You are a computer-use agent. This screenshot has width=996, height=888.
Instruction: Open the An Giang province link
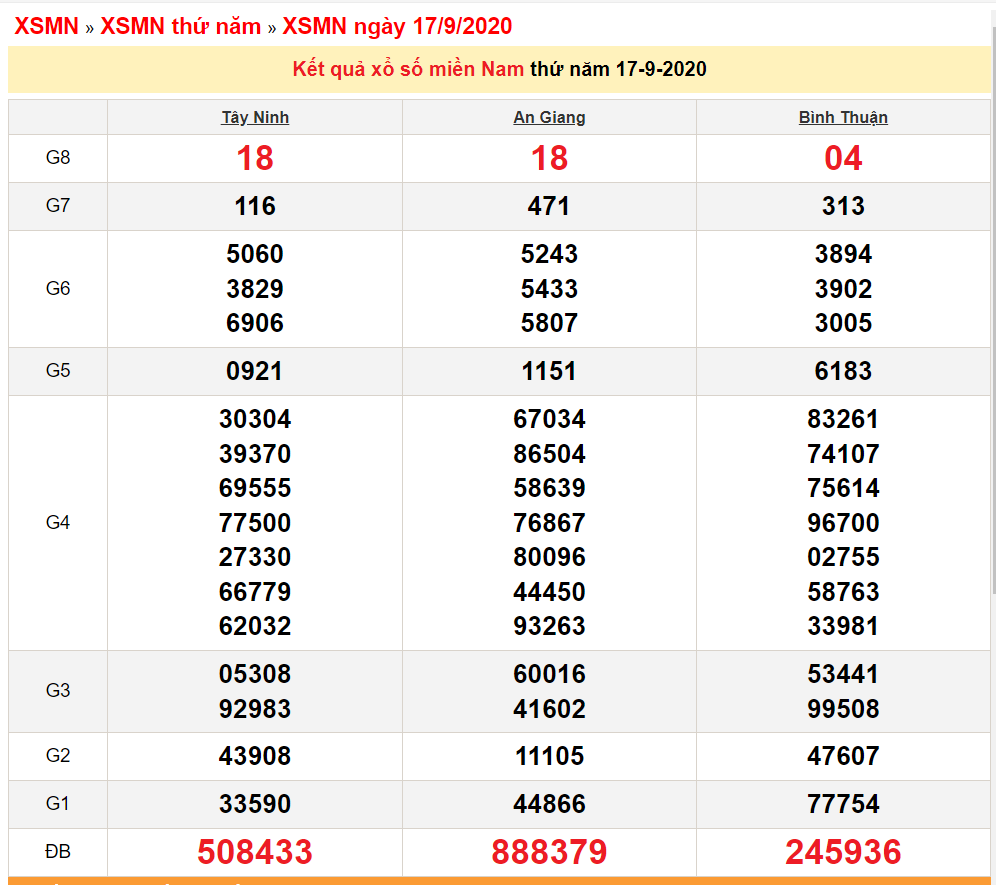[548, 117]
